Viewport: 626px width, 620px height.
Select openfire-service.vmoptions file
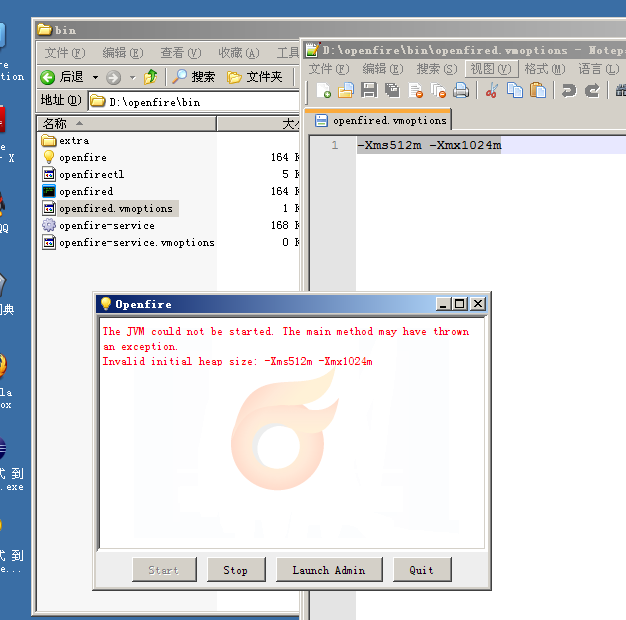point(128,242)
